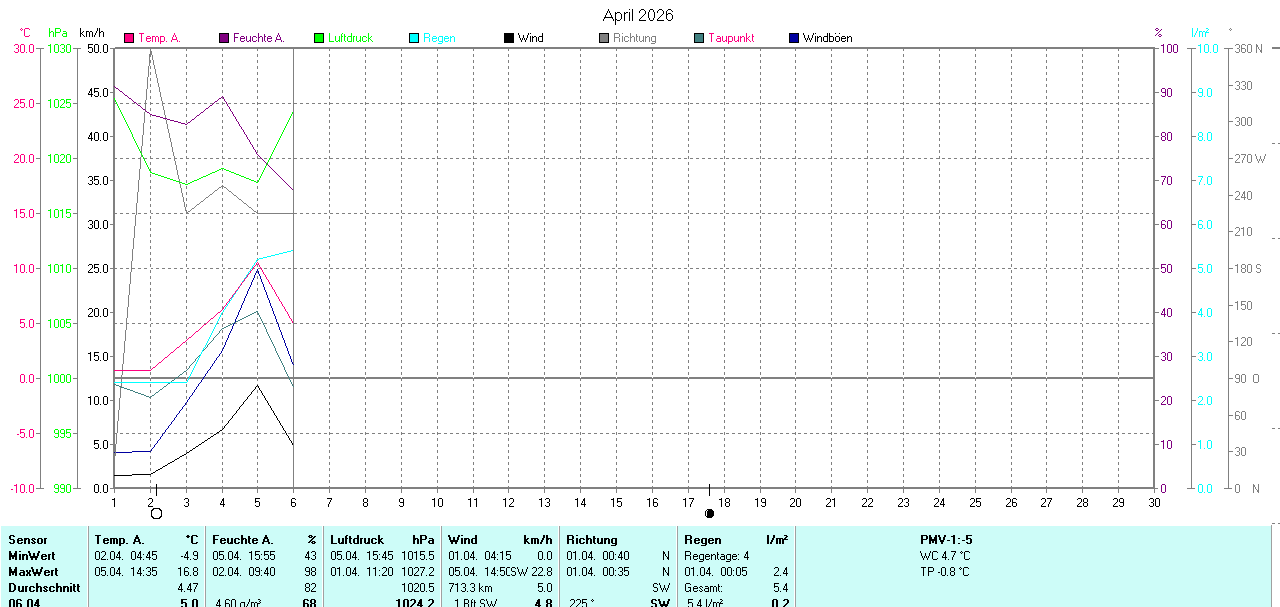Click day 30 on the x-axis
Screen dimensions: 1280x607
pyautogui.click(x=1154, y=502)
